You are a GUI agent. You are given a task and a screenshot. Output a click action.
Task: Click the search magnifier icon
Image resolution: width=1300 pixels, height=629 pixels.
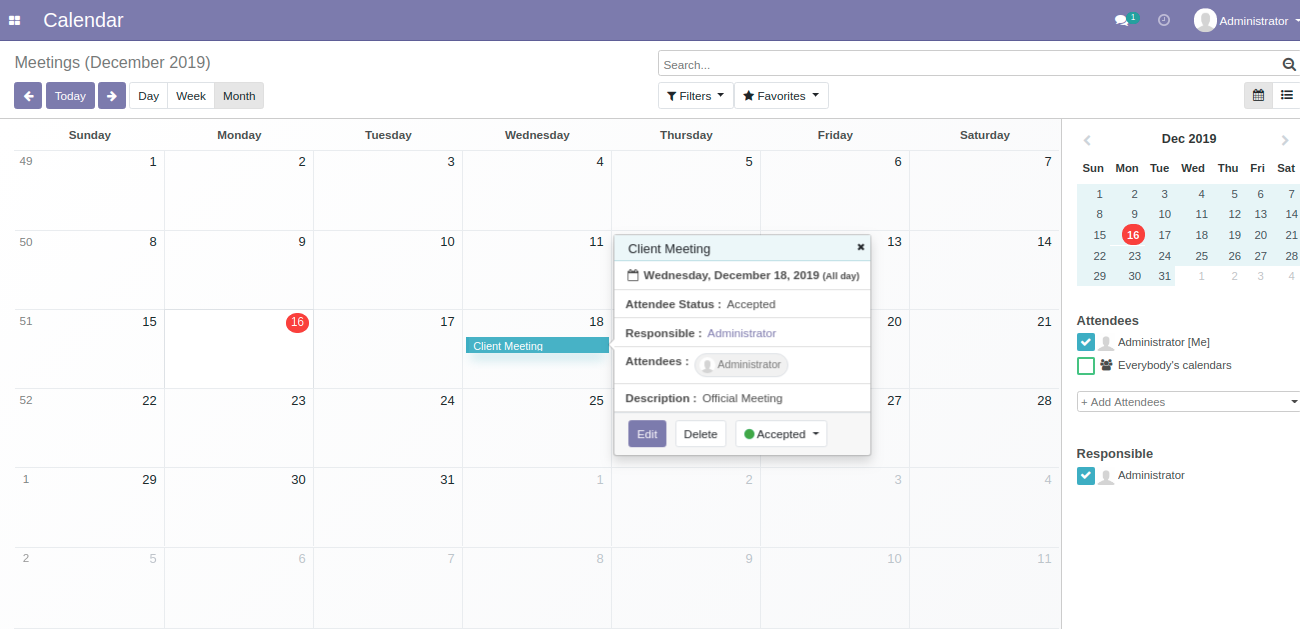(x=1289, y=65)
